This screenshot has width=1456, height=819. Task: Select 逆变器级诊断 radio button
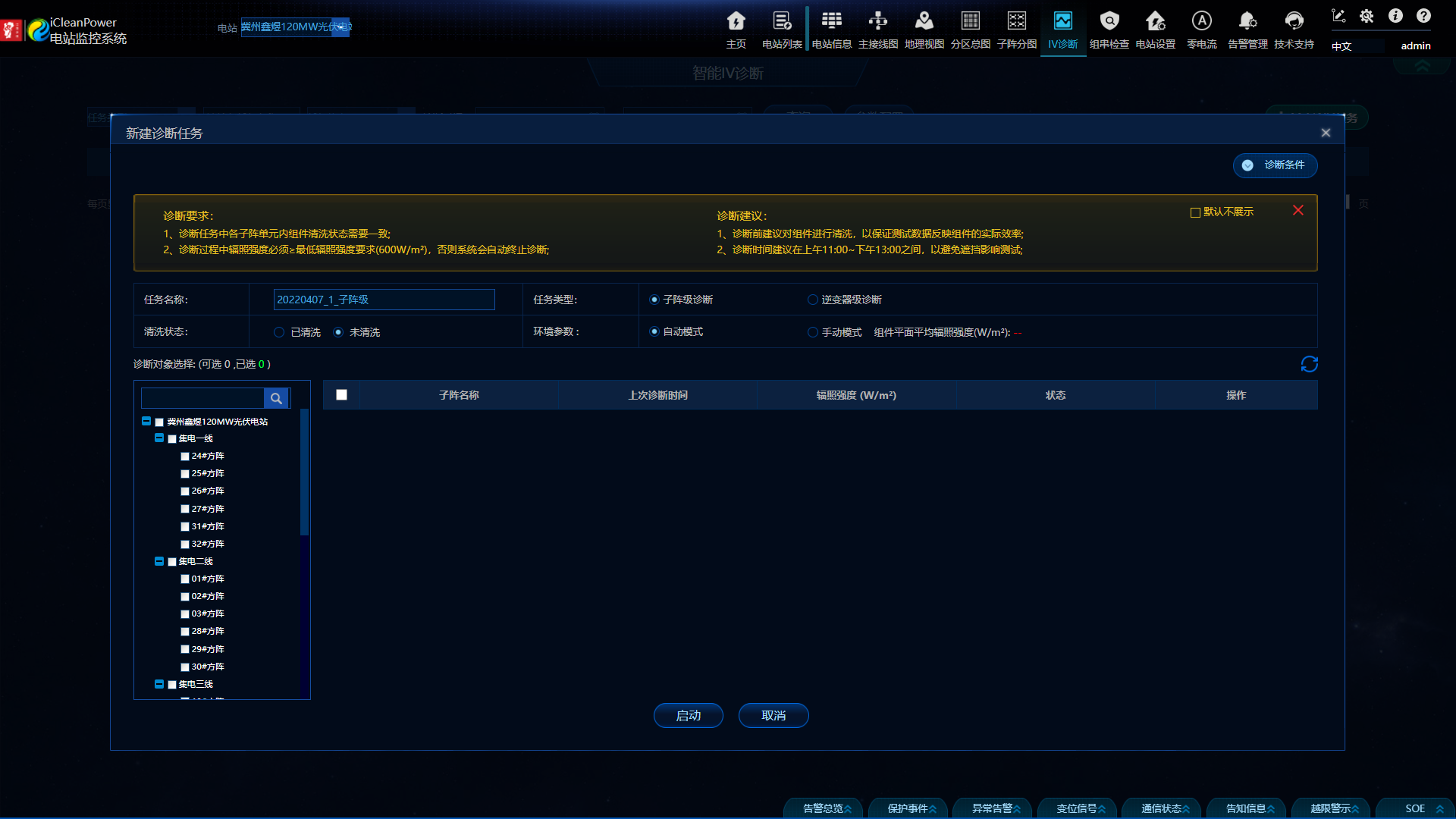pyautogui.click(x=812, y=300)
